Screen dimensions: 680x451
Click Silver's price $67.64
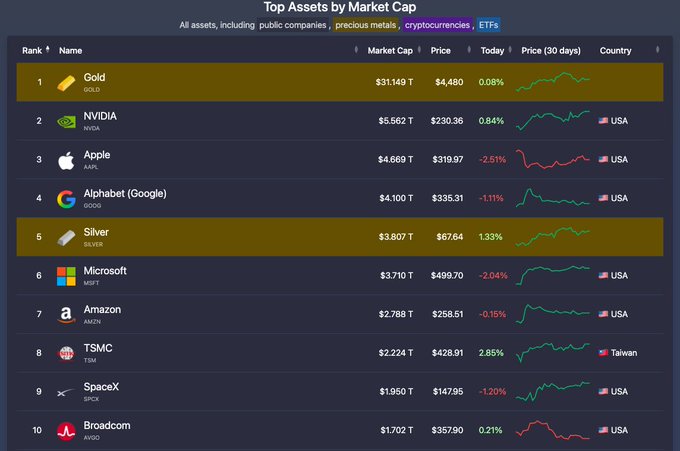(450, 237)
